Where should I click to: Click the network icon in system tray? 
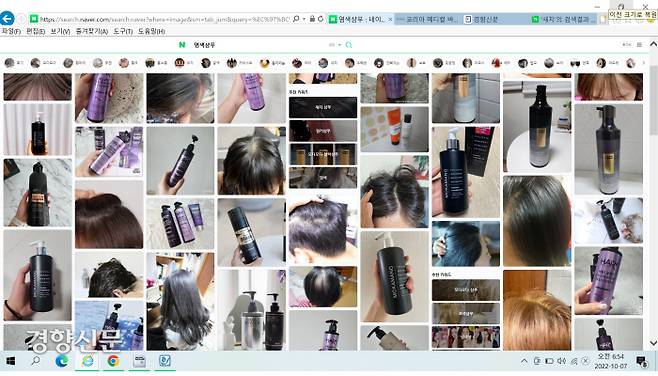pos(574,361)
